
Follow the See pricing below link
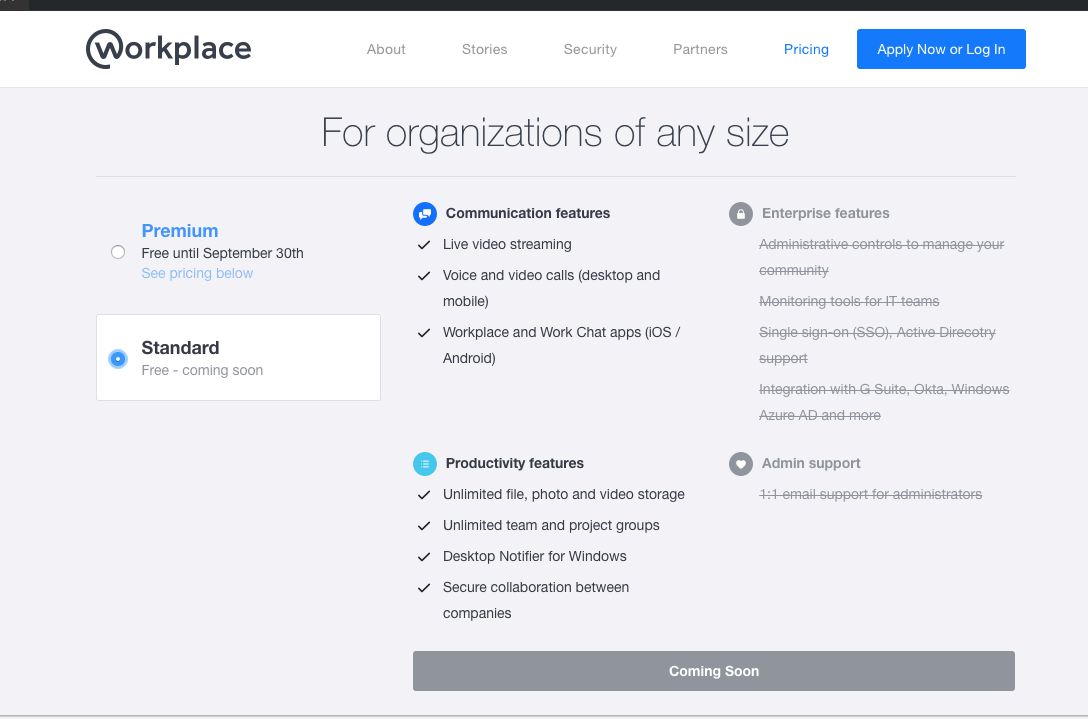[197, 273]
